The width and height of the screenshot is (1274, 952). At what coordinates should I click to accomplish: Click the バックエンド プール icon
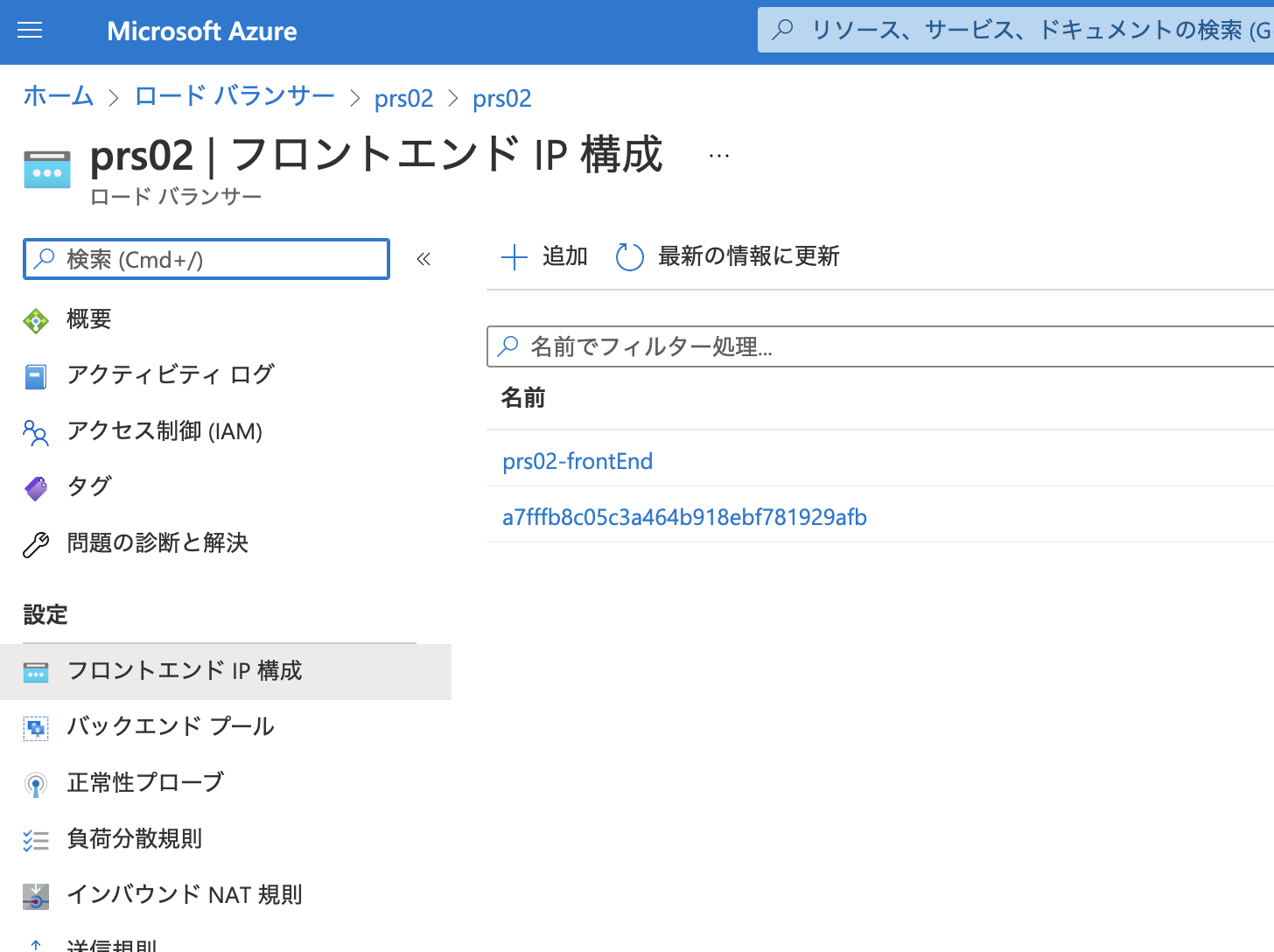(x=36, y=729)
